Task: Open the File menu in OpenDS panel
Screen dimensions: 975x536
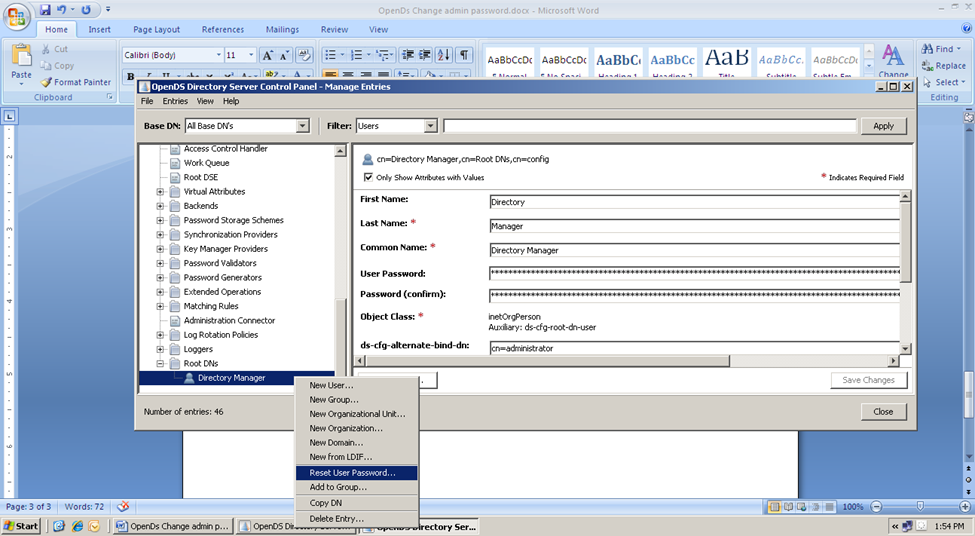Action: click(x=147, y=101)
